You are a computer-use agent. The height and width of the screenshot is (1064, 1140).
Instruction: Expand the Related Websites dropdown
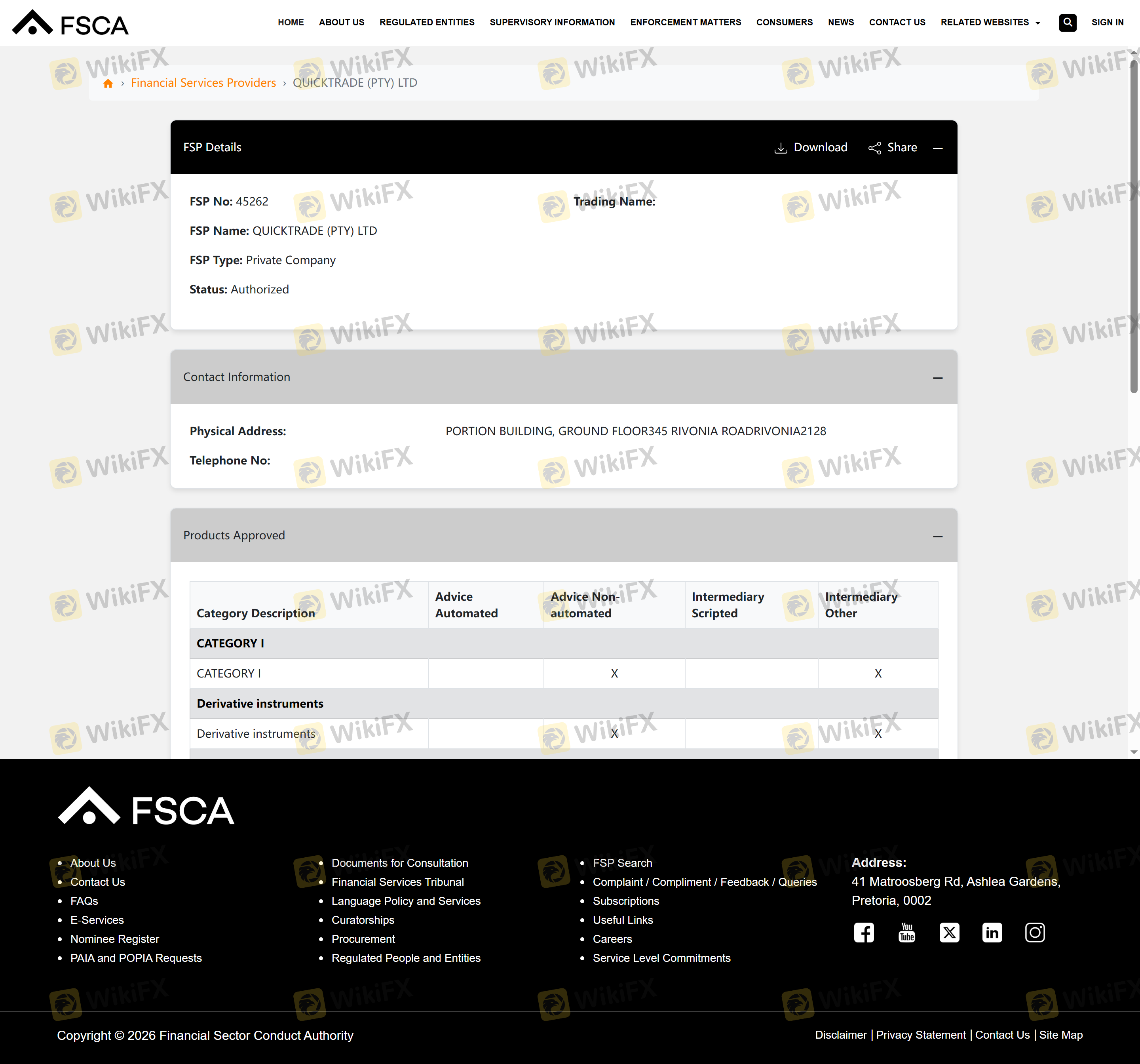click(x=990, y=22)
